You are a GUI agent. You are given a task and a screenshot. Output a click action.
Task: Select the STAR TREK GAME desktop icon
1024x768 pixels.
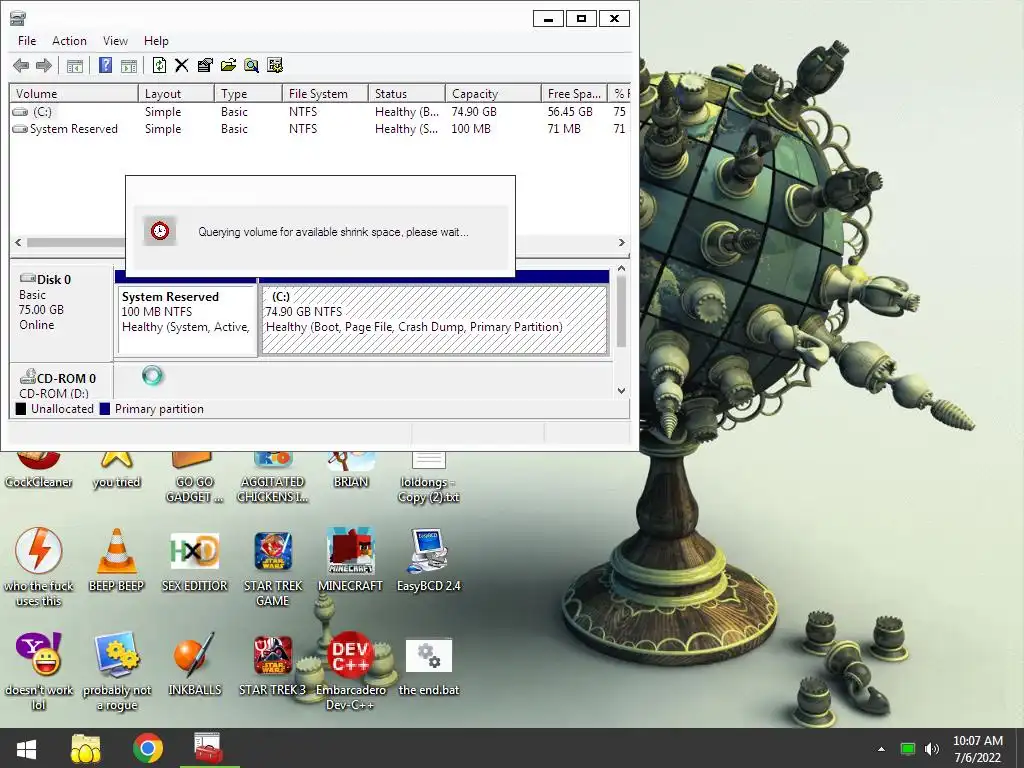272,567
